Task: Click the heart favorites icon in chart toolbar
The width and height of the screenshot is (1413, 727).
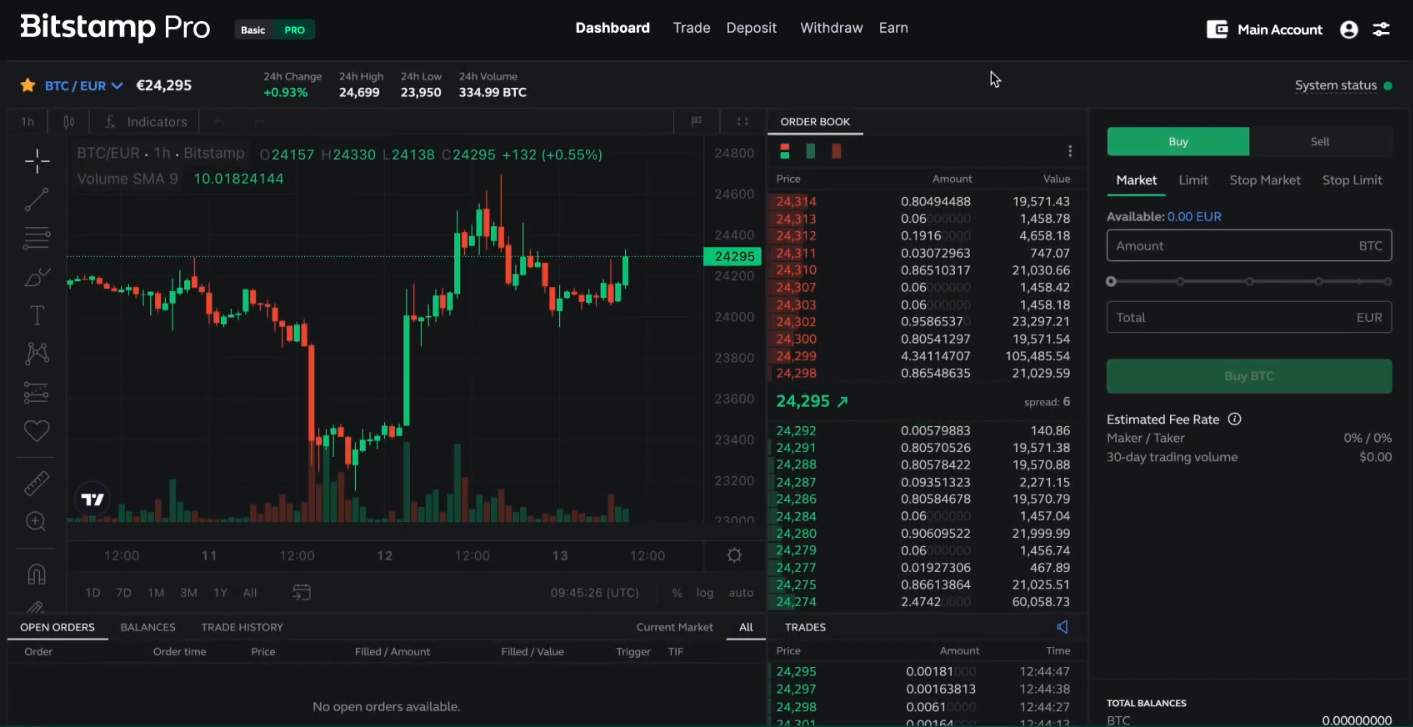Action: coord(37,431)
